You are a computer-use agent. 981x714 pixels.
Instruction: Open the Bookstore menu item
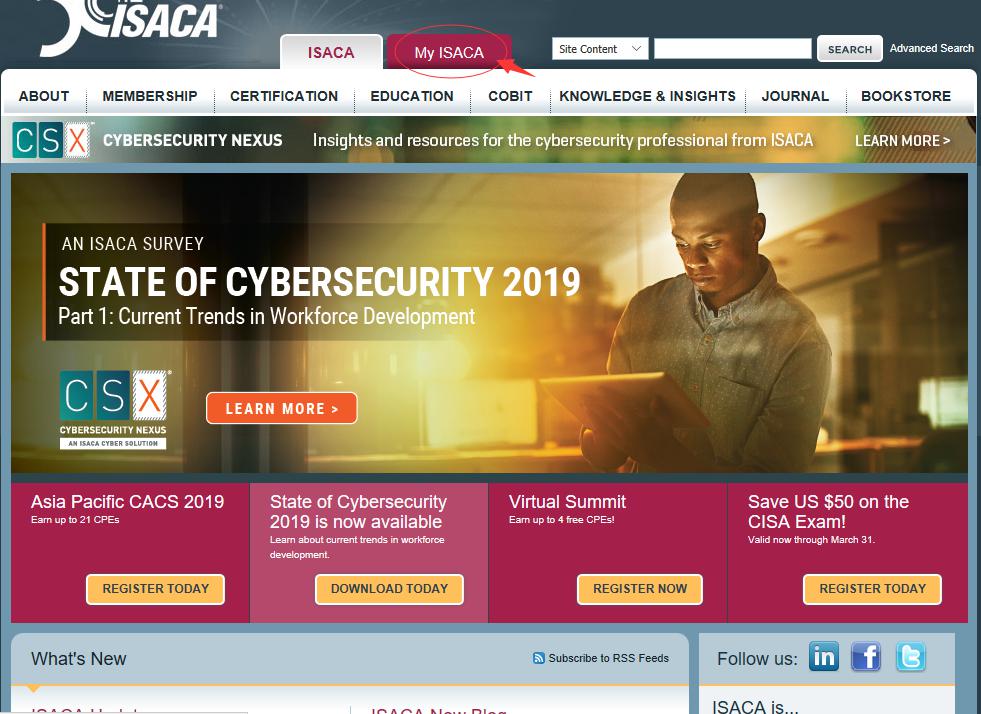point(905,96)
